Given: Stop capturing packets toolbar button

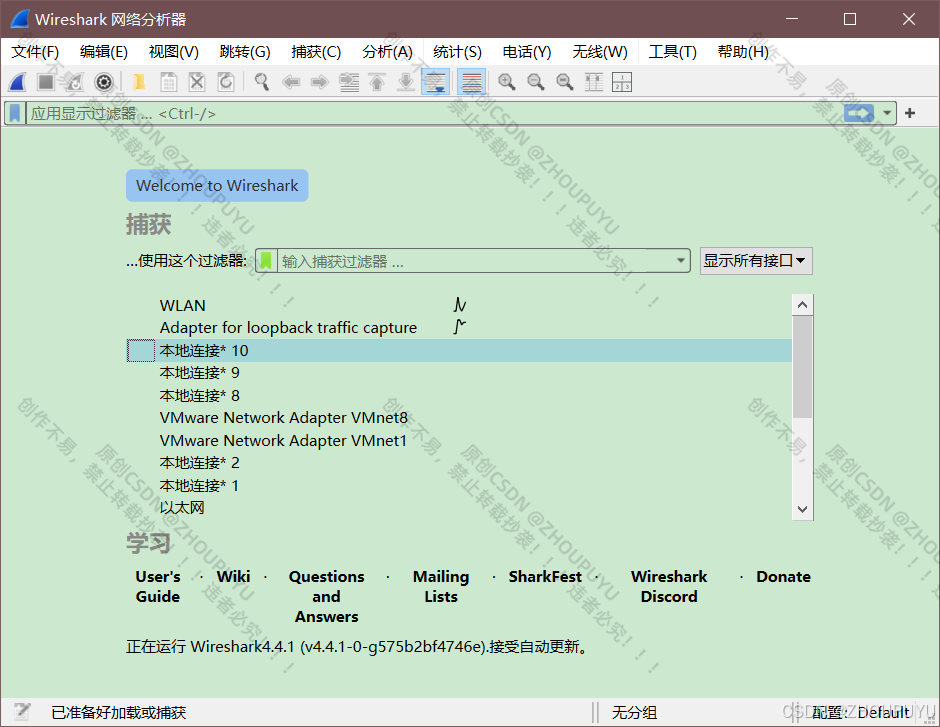Looking at the screenshot, I should (46, 82).
